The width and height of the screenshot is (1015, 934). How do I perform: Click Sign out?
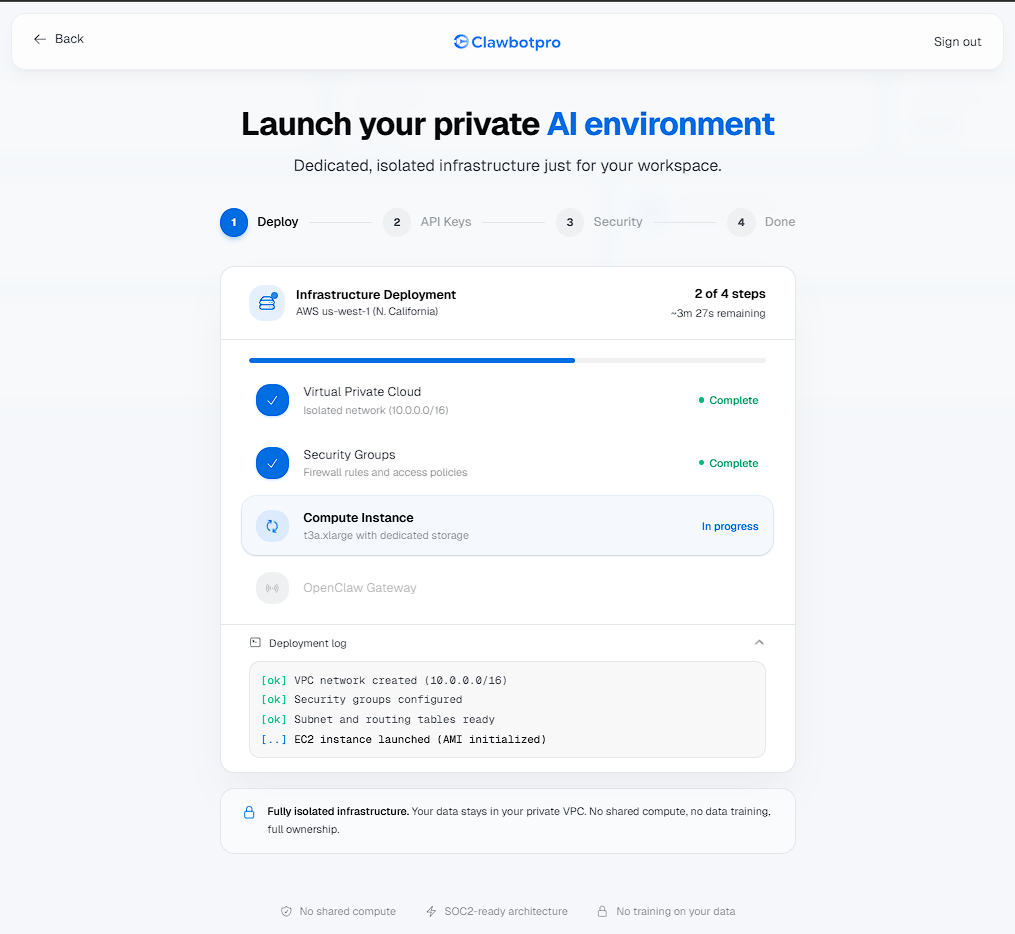(x=957, y=42)
